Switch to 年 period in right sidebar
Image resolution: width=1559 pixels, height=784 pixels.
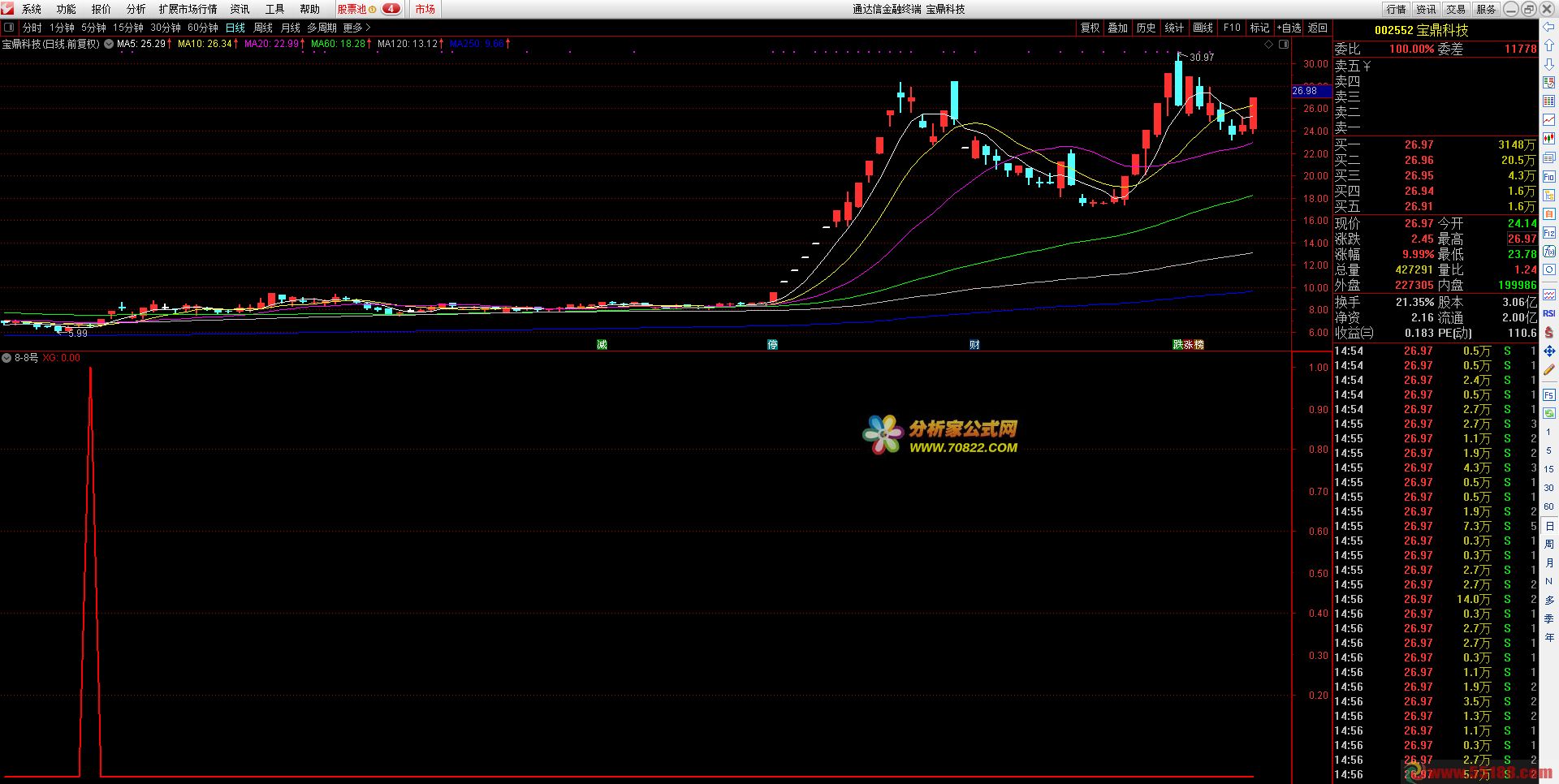[1548, 637]
